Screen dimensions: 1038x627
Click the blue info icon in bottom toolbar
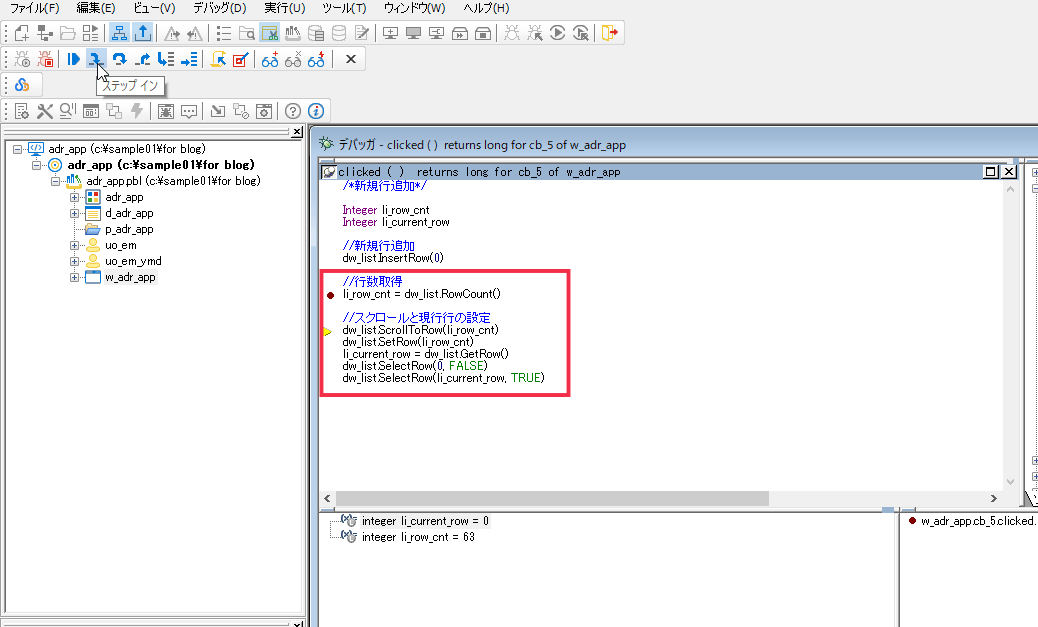(x=316, y=111)
